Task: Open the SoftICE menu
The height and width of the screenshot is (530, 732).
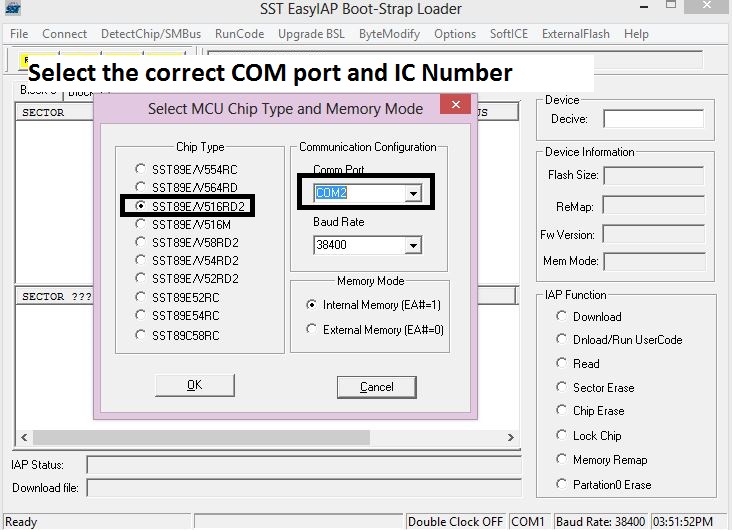Action: coord(509,34)
